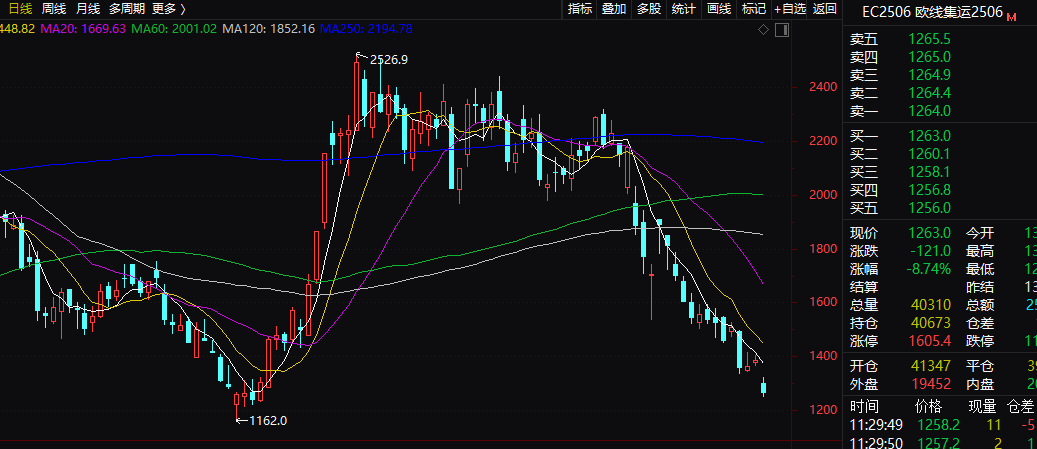Screen dimensions: 1037x449
Task: Open the 多股 multi-stock view
Action: point(649,9)
